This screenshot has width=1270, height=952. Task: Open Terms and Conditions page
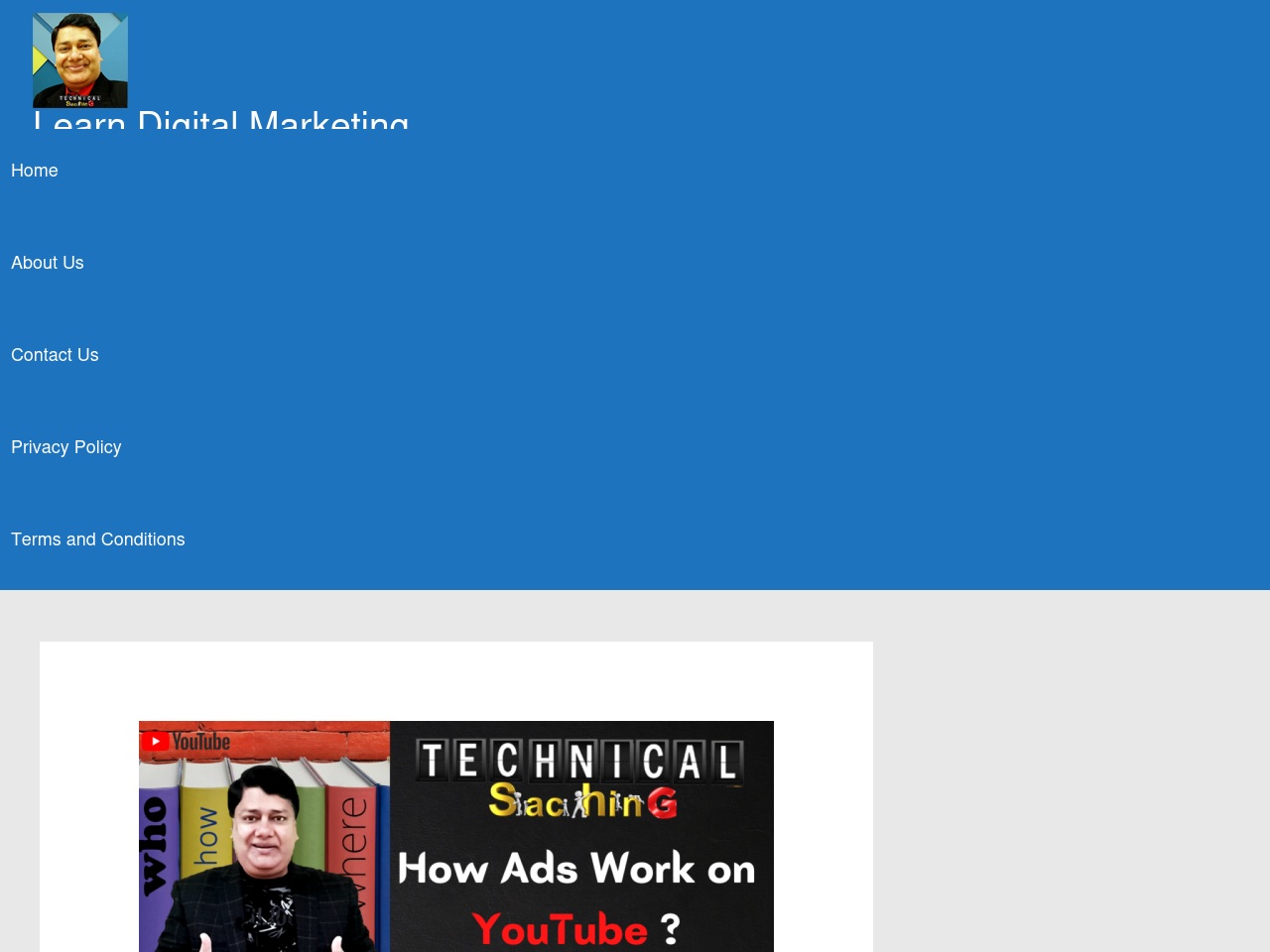(x=98, y=539)
